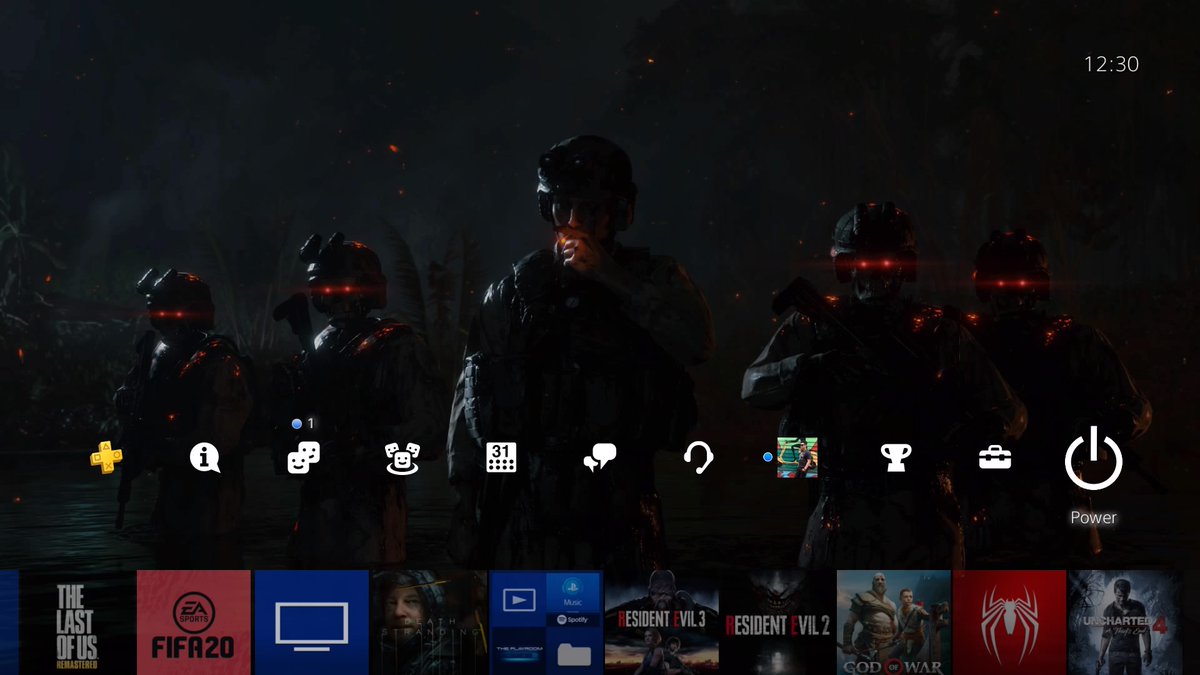The width and height of the screenshot is (1200, 675).
Task: Open the Friends icon
Action: pyautogui.click(x=402, y=458)
